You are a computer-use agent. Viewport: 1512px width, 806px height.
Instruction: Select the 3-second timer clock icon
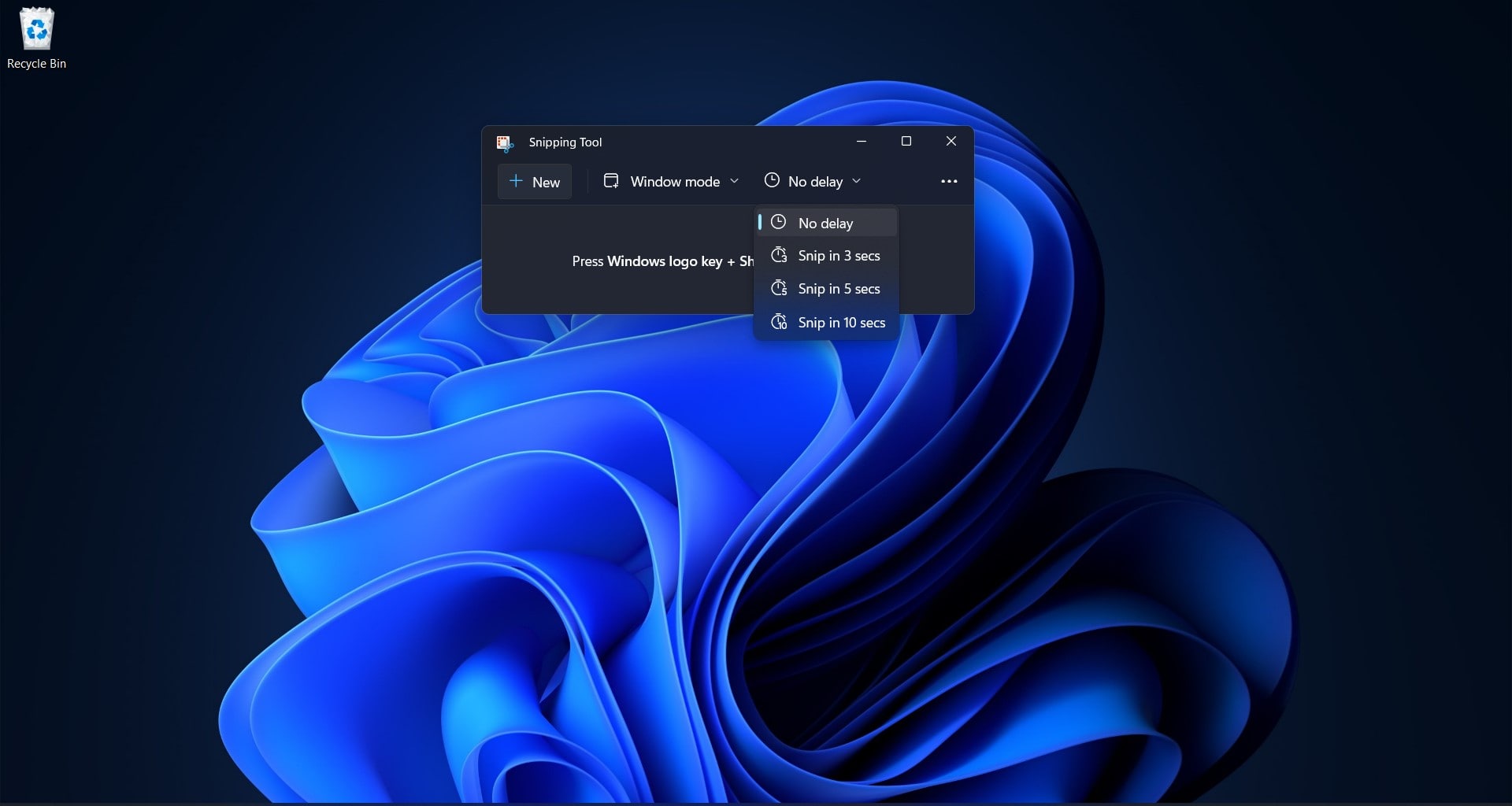[x=780, y=255]
